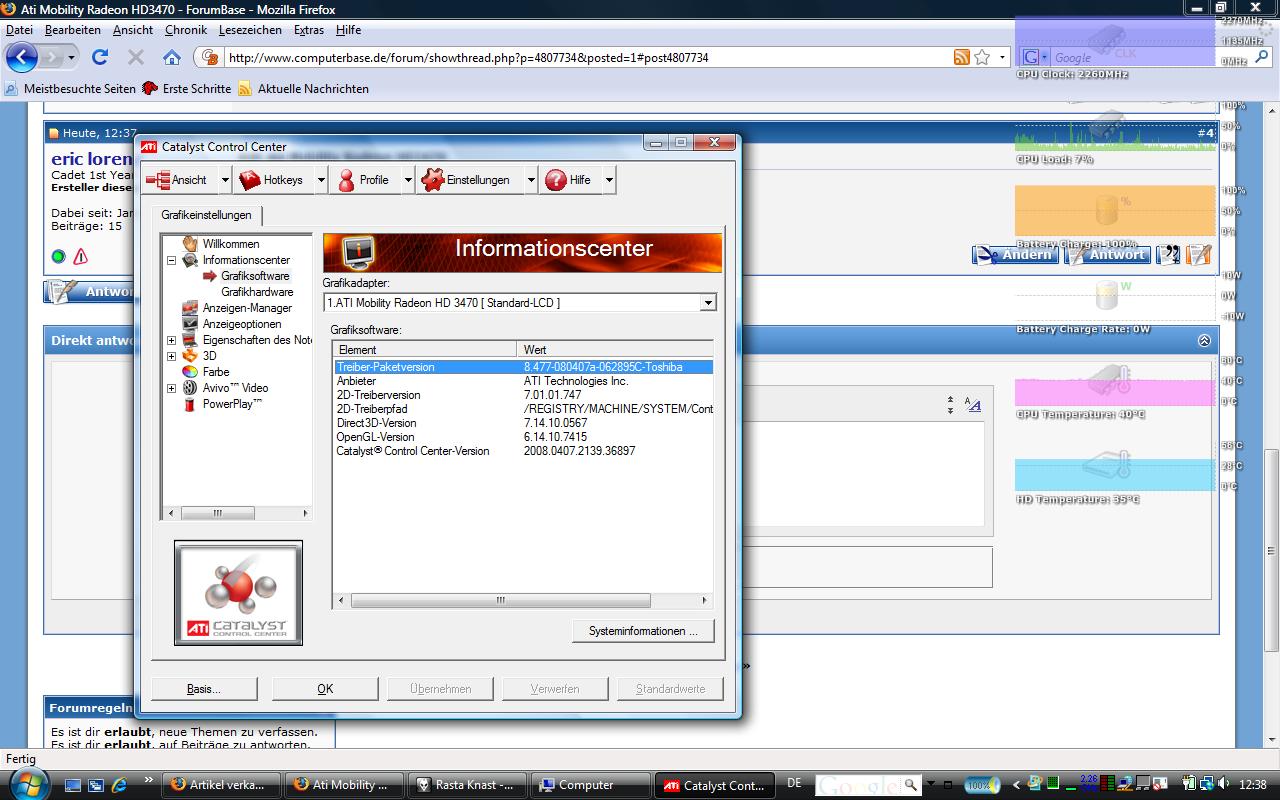Viewport: 1280px width, 800px height.
Task: Open the Hilfe help button
Action: (570, 180)
